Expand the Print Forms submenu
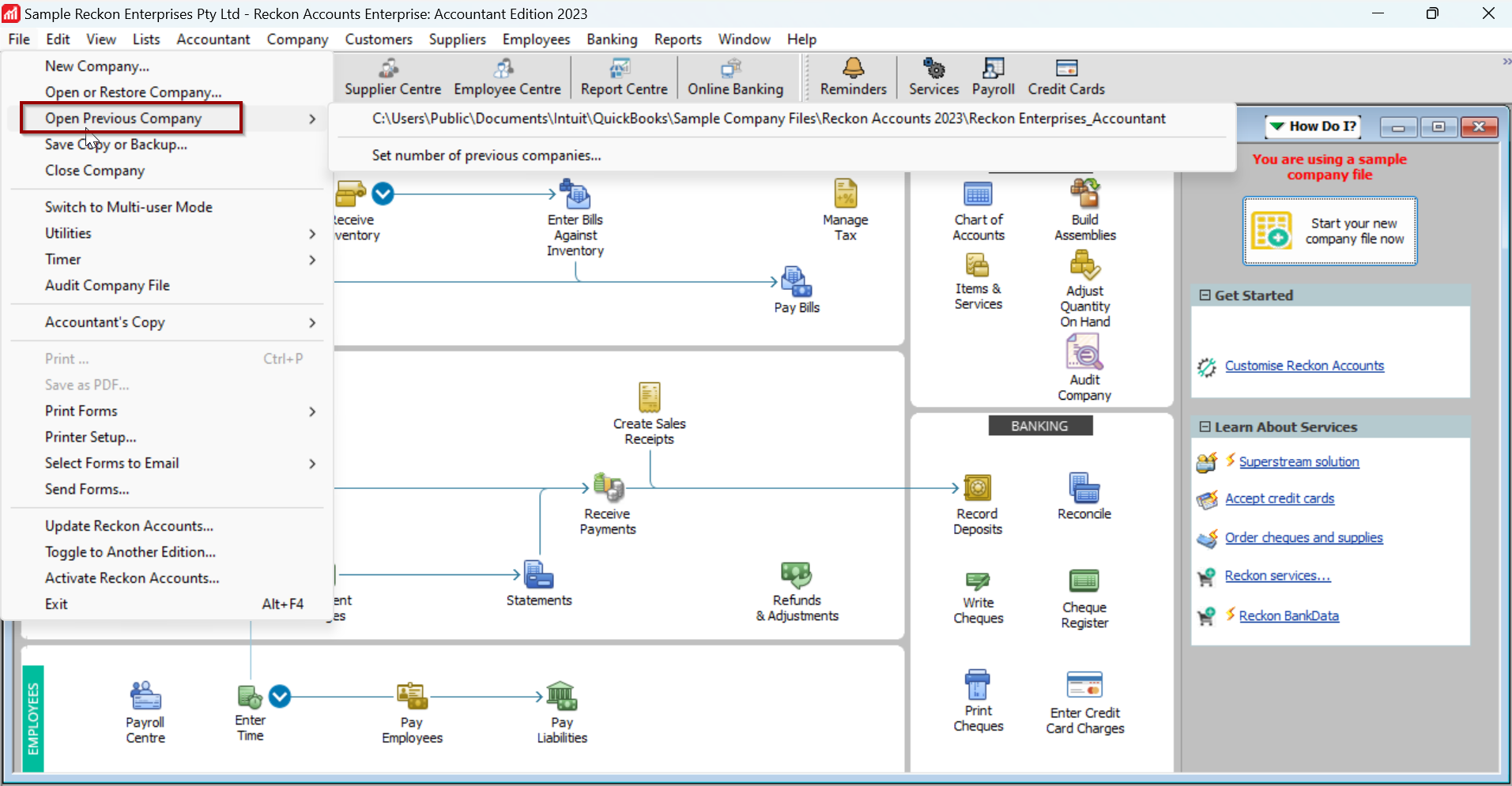 [167, 411]
